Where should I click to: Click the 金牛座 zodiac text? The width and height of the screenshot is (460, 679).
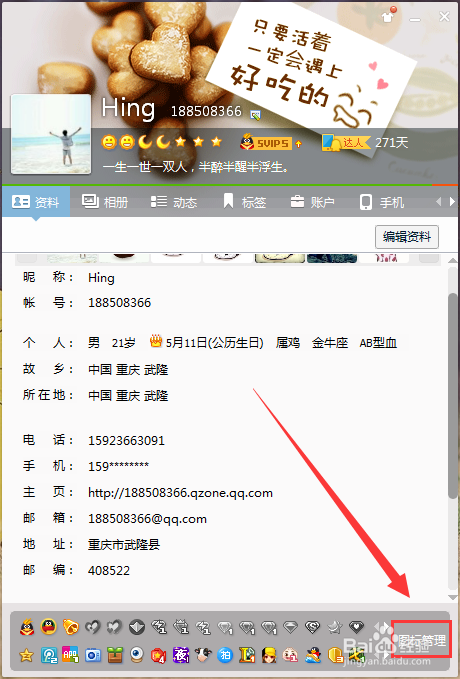[330, 343]
